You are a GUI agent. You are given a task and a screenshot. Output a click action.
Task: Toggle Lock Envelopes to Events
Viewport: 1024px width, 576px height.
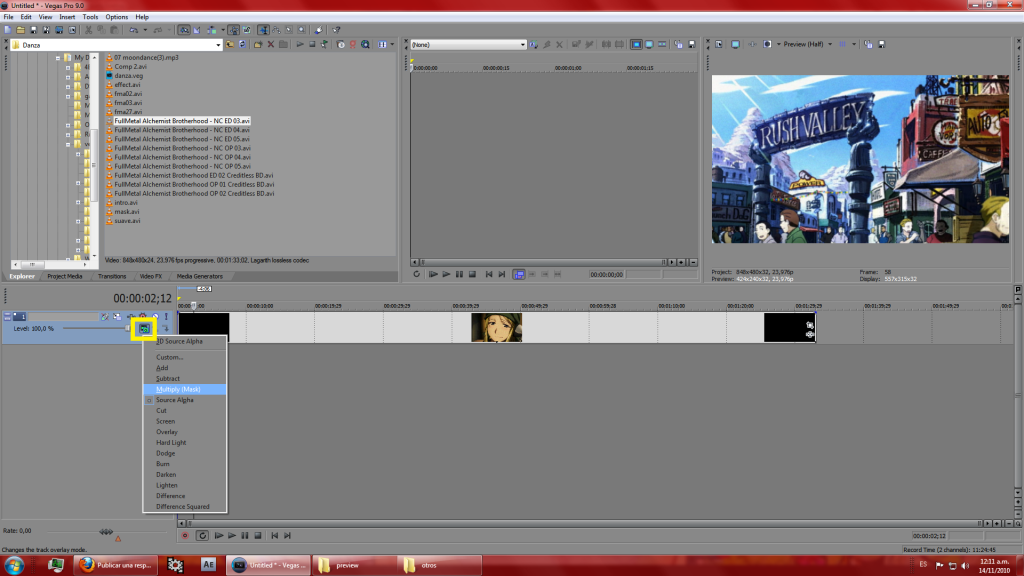pyautogui.click(x=233, y=30)
